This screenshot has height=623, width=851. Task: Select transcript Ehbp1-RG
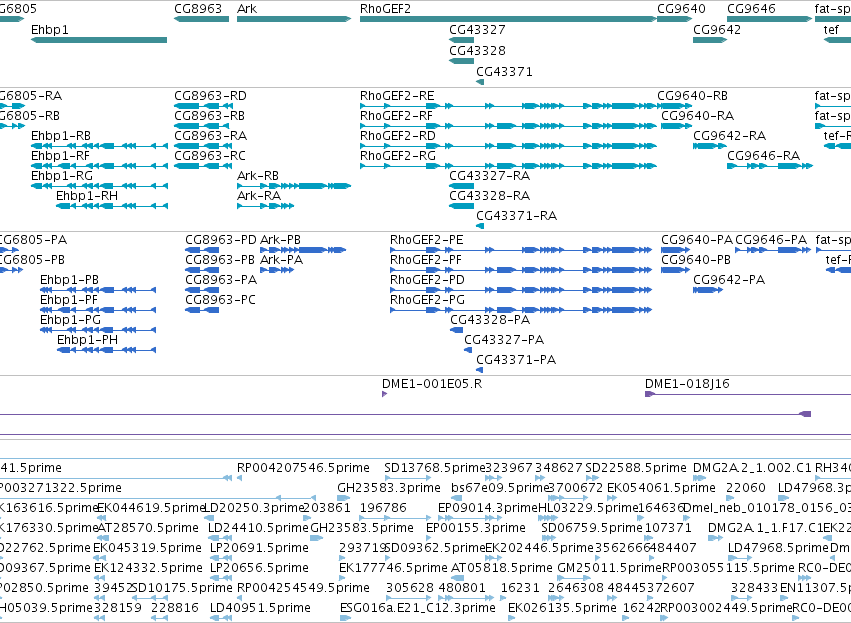(x=99, y=186)
